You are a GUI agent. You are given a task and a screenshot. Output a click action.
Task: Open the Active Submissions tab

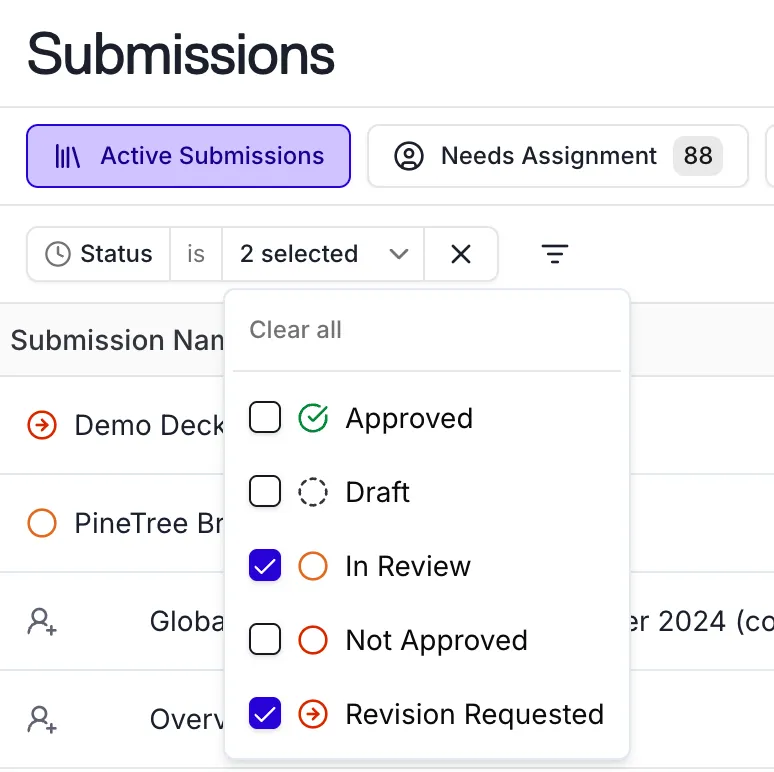188,156
